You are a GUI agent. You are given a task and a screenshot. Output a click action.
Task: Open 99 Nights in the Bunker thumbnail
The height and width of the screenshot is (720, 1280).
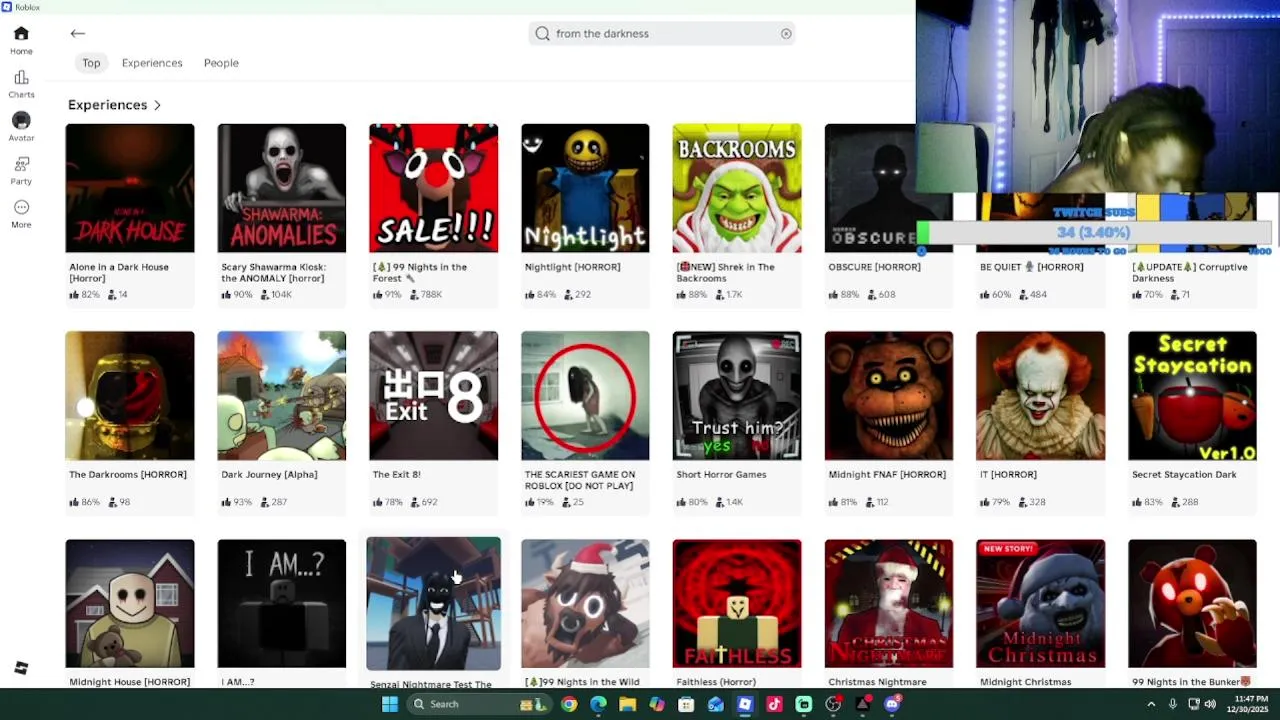(x=1192, y=604)
